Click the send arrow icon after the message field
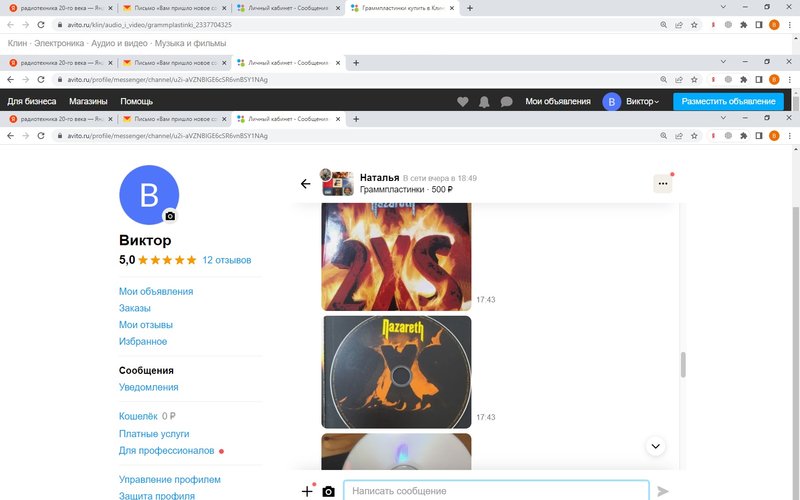The height and width of the screenshot is (500, 800). pos(663,491)
